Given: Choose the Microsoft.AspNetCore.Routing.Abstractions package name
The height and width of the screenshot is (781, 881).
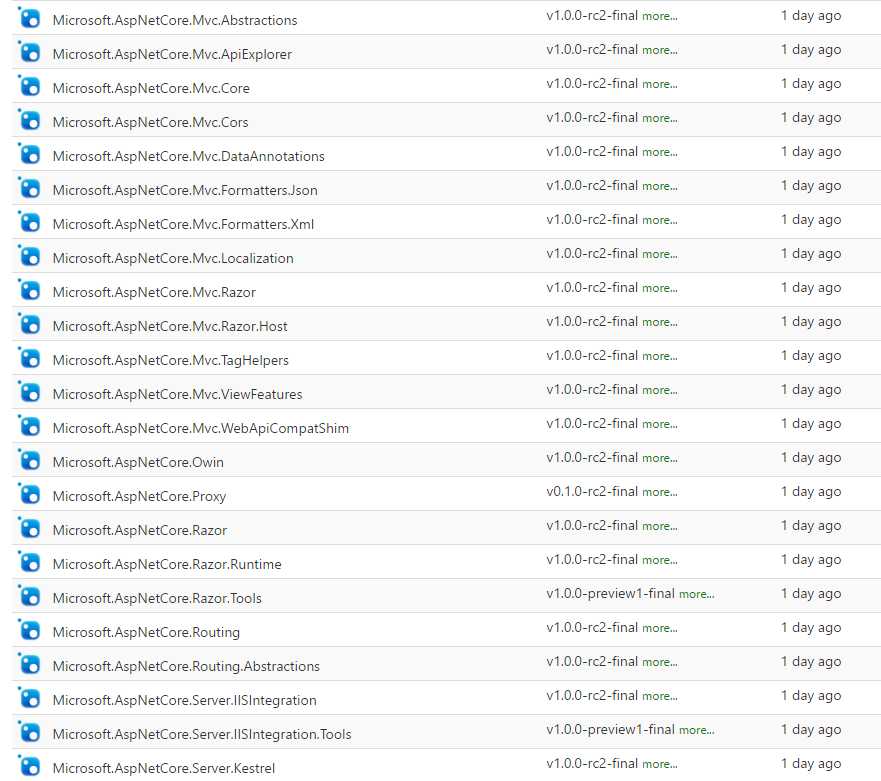Looking at the screenshot, I should click(x=186, y=666).
